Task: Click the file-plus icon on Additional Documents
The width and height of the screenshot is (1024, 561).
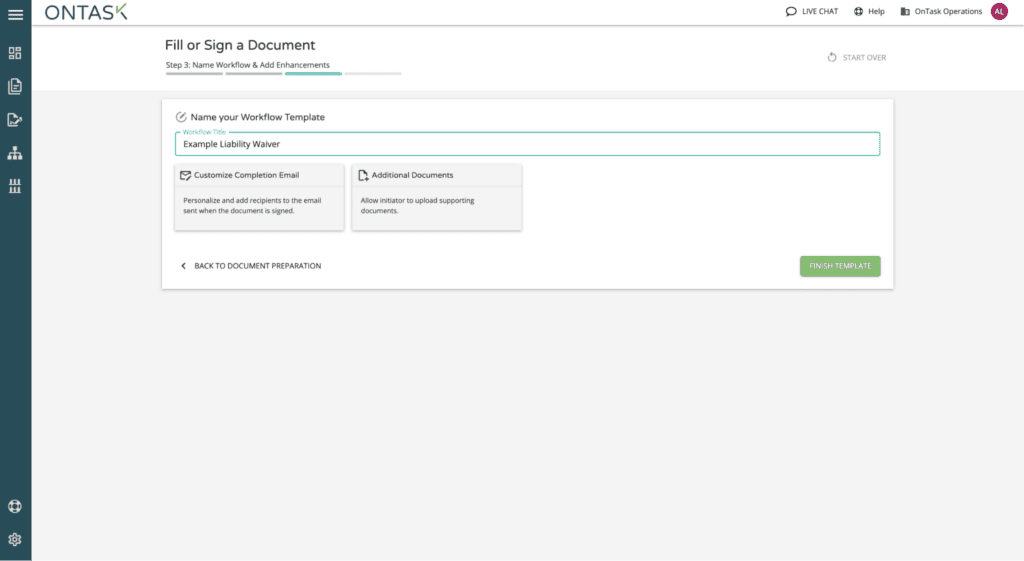Action: [x=363, y=175]
